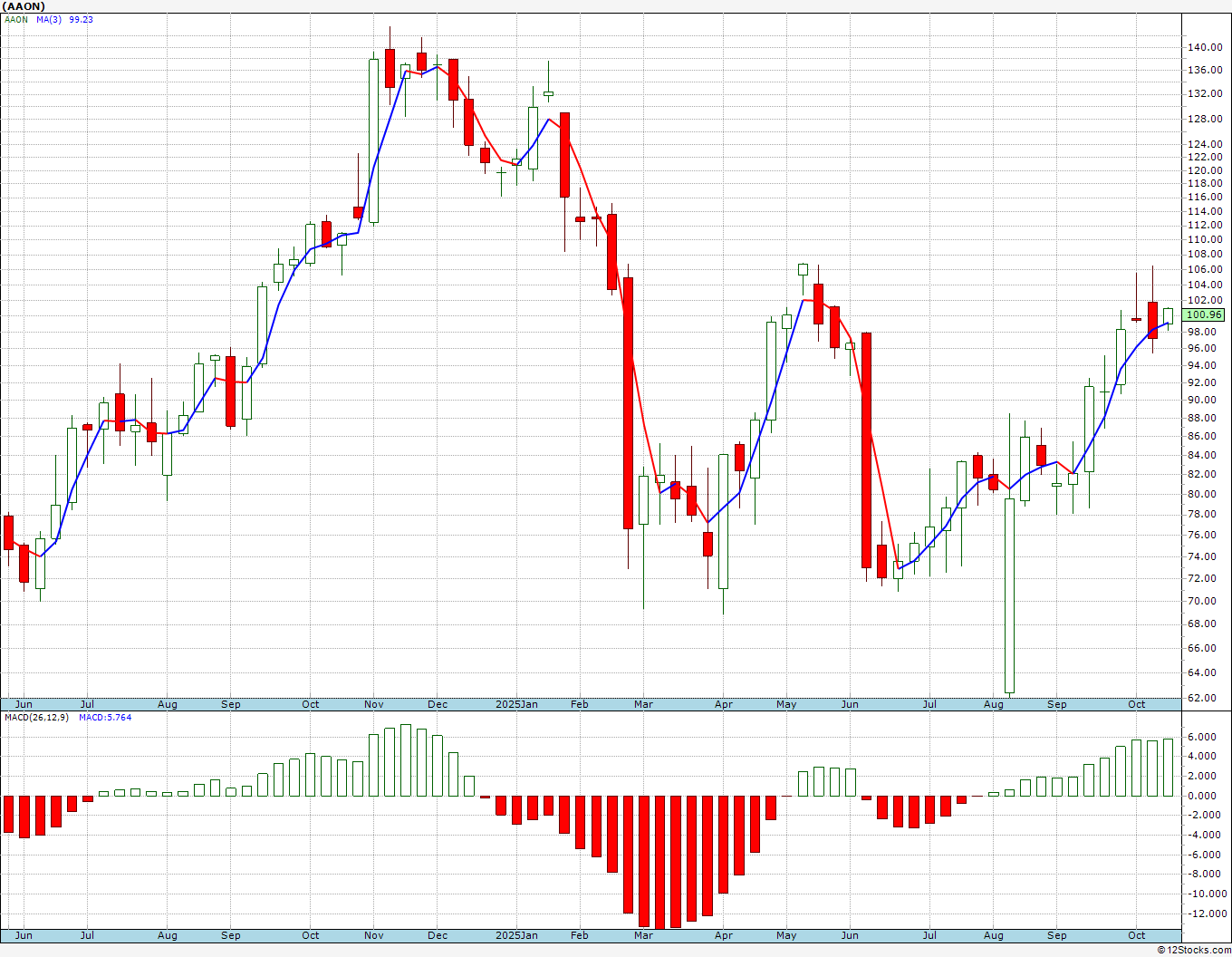Click 2025Jan on the price chart date axis
The image size is (1232, 957).
tap(517, 704)
